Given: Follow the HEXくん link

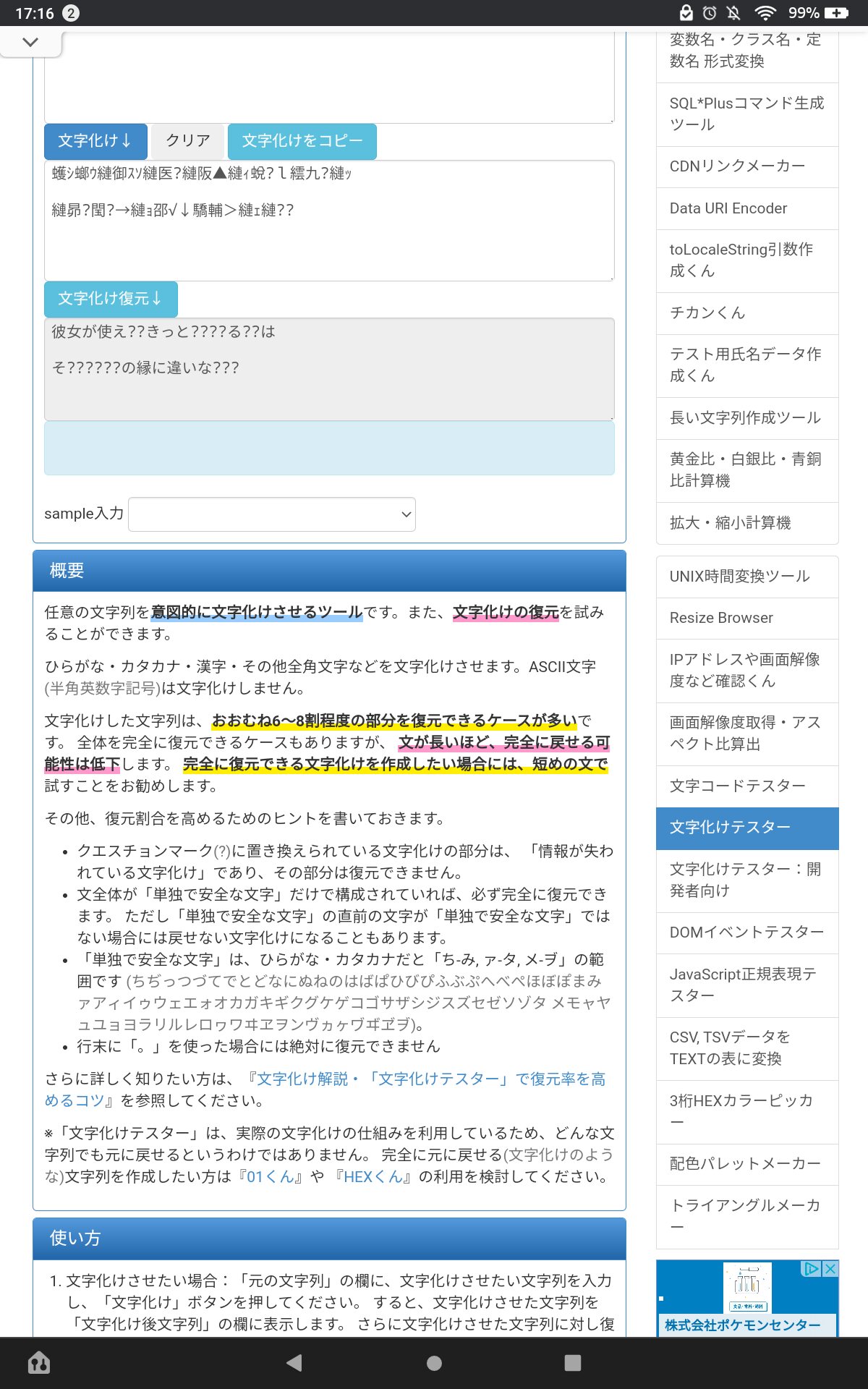Looking at the screenshot, I should pos(373,1177).
